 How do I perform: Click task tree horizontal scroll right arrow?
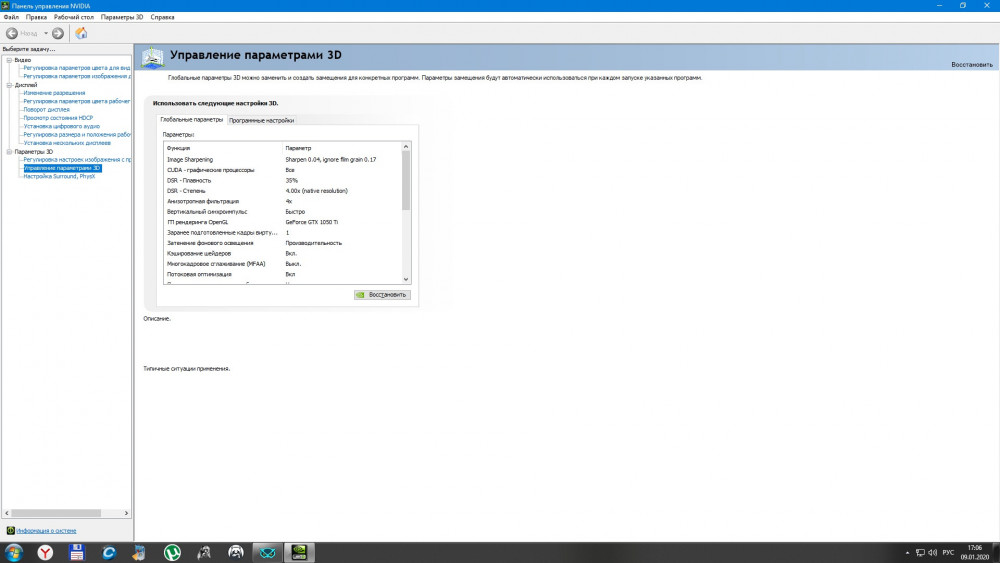click(126, 513)
